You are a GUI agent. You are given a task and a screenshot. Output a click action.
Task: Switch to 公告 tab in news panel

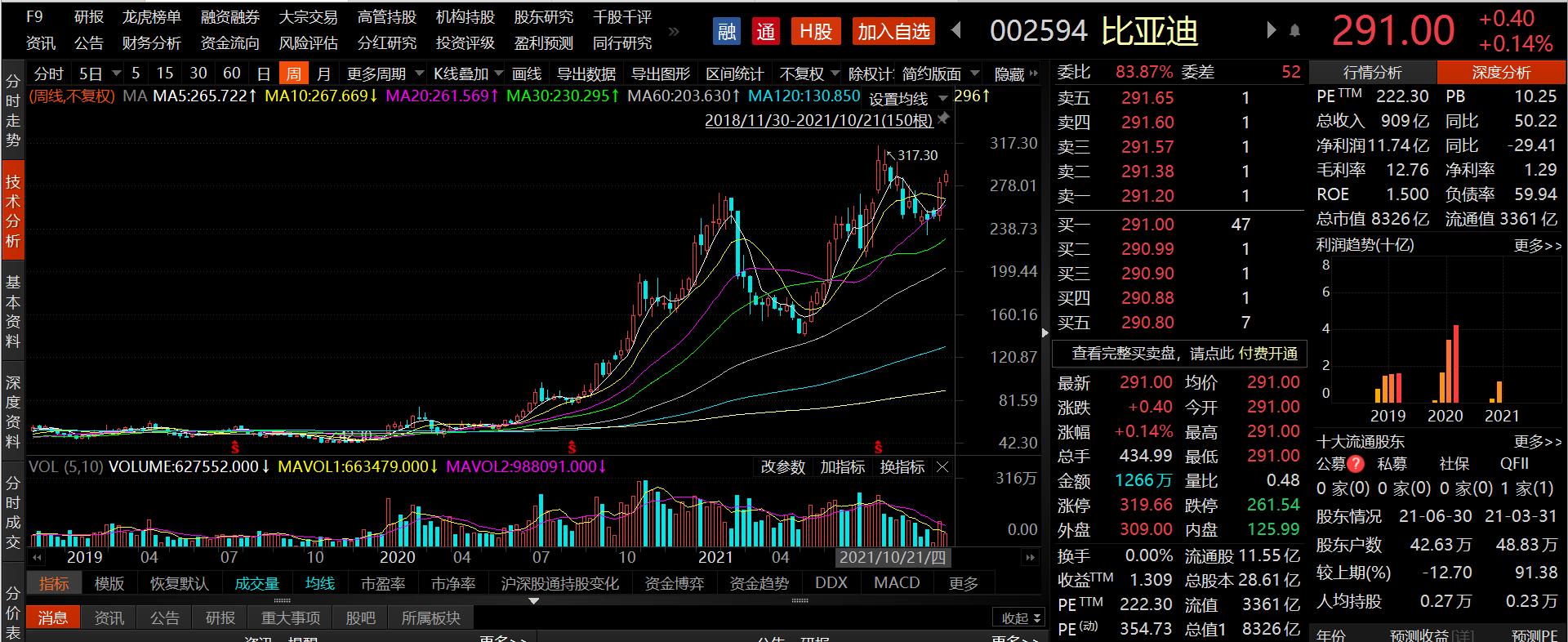coord(164,618)
